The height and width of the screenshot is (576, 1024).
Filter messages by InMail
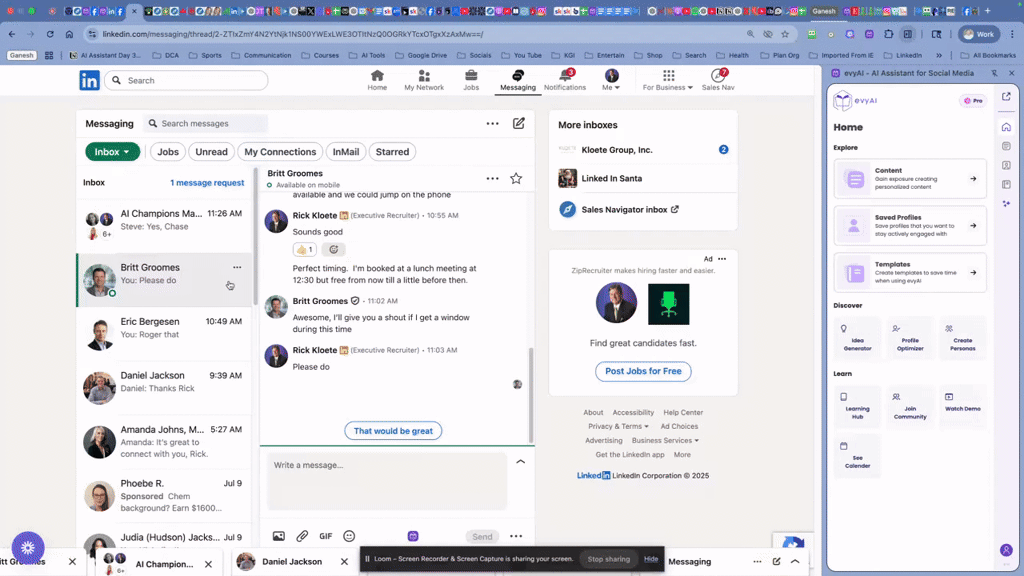click(346, 152)
